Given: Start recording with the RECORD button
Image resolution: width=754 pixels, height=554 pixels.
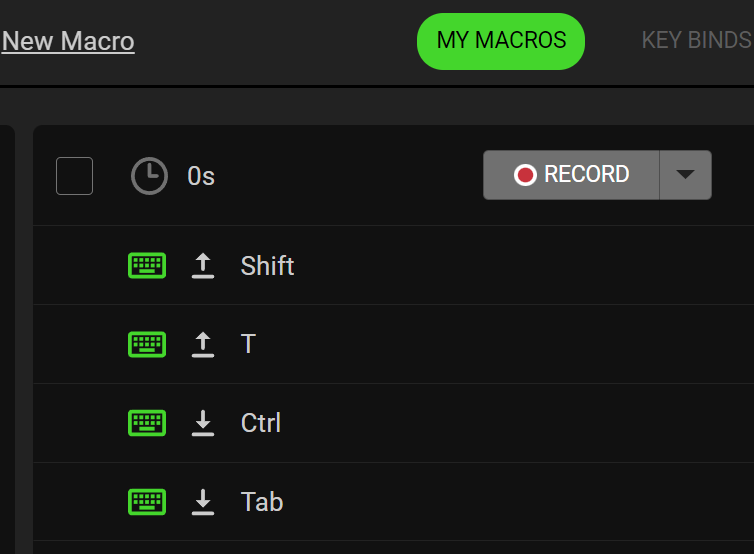Looking at the screenshot, I should click(571, 175).
